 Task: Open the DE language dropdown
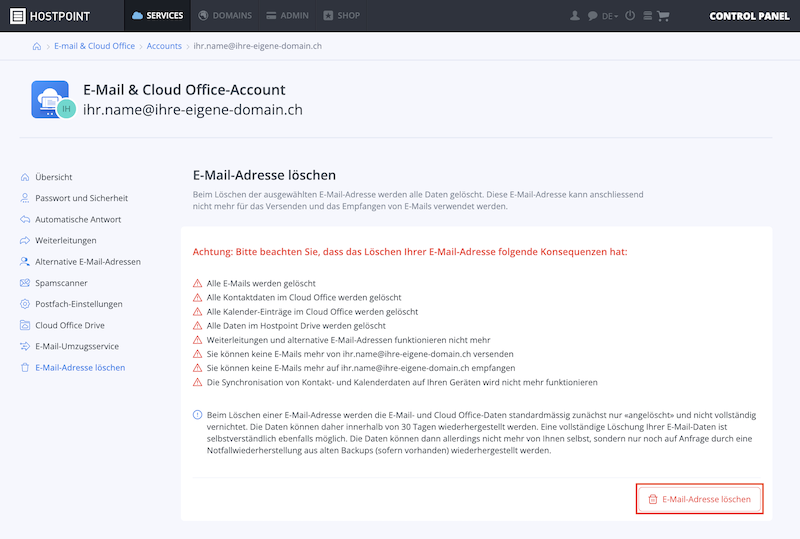pyautogui.click(x=610, y=16)
